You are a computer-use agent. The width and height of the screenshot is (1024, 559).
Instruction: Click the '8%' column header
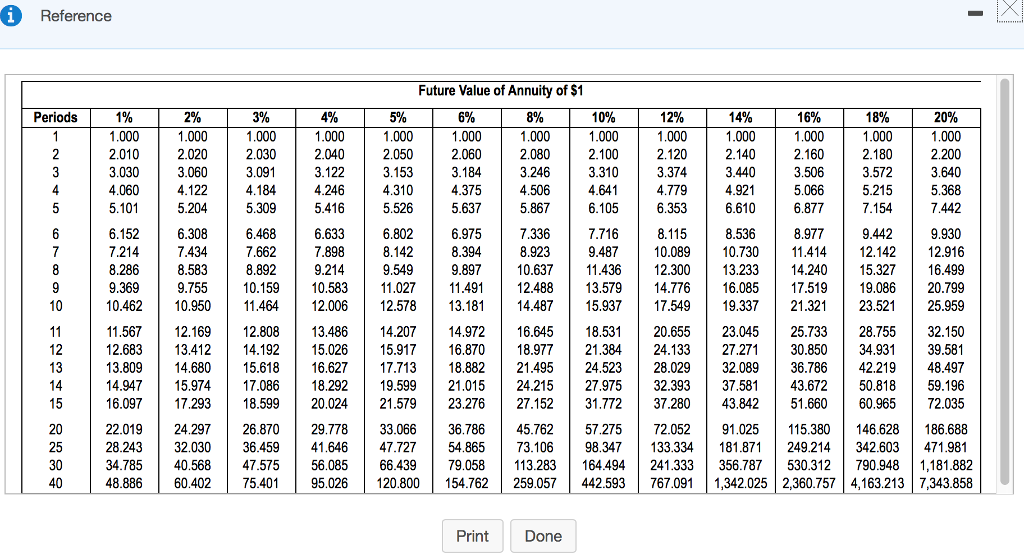535,118
